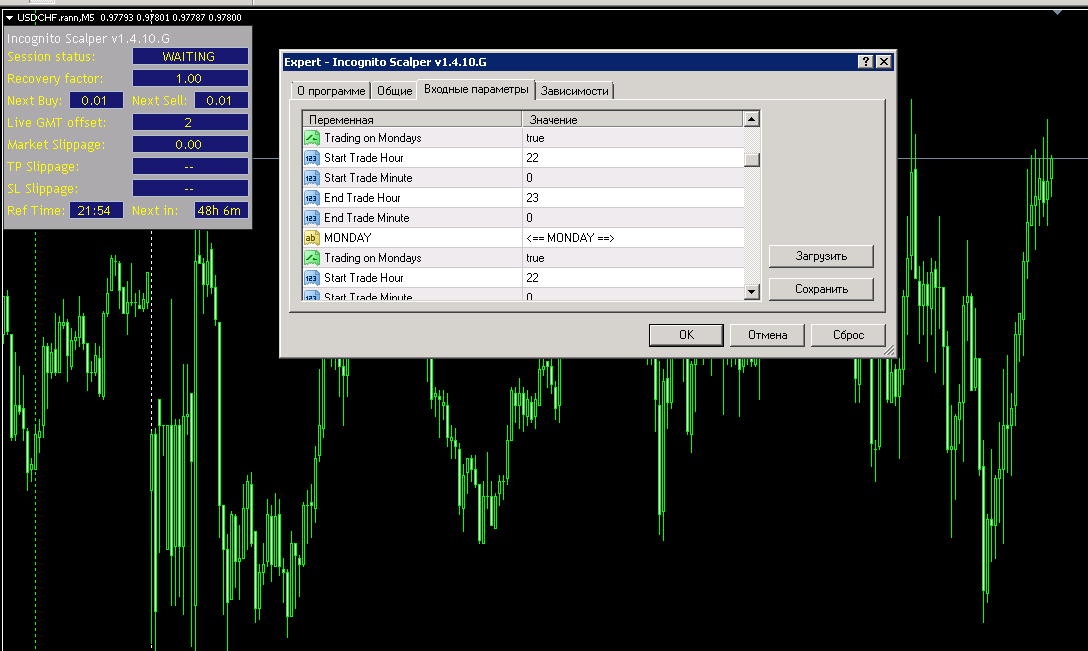Open the Зависимости tab
The width and height of the screenshot is (1088, 651).
[575, 91]
